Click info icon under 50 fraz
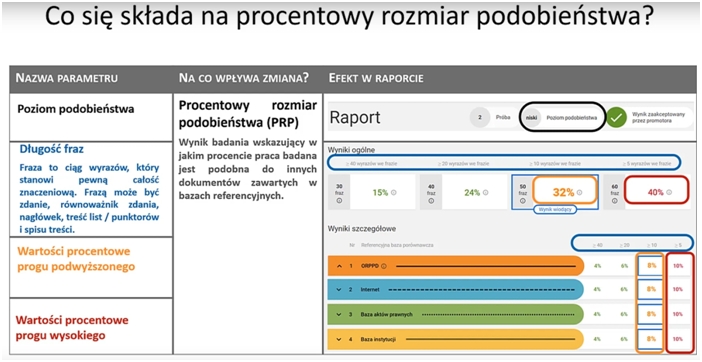 point(522,200)
